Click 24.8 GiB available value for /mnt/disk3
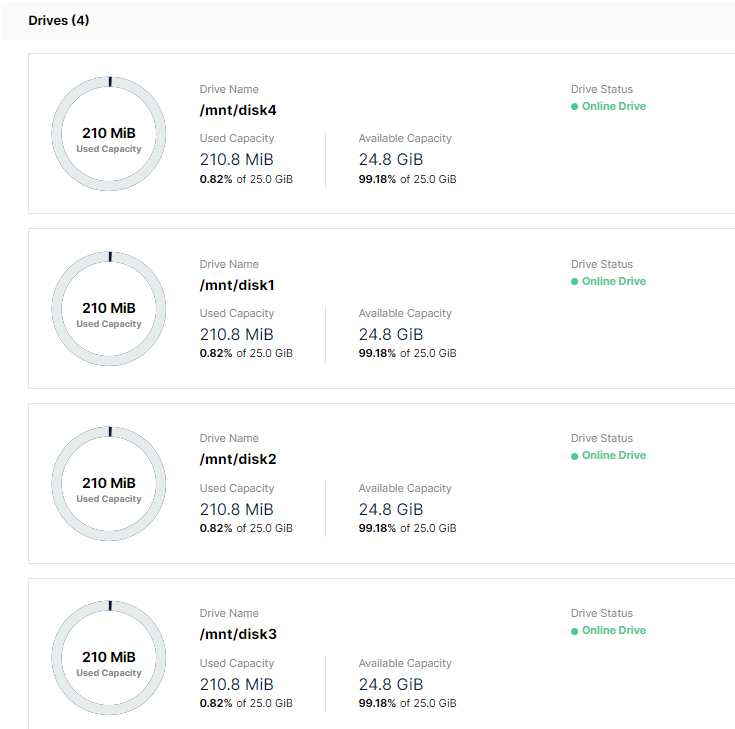 (x=391, y=684)
